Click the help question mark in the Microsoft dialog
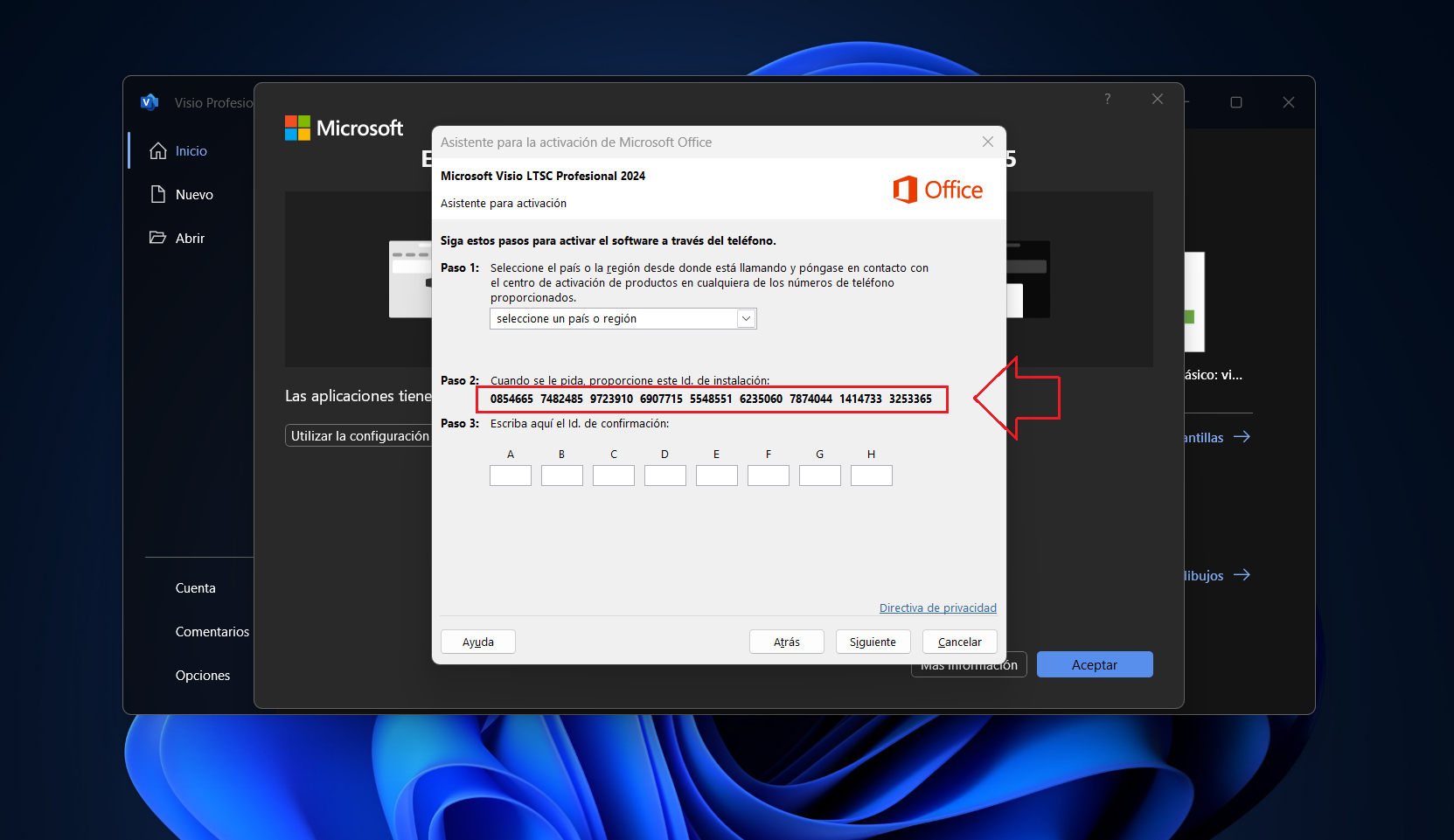Image resolution: width=1454 pixels, height=840 pixels. (1108, 99)
